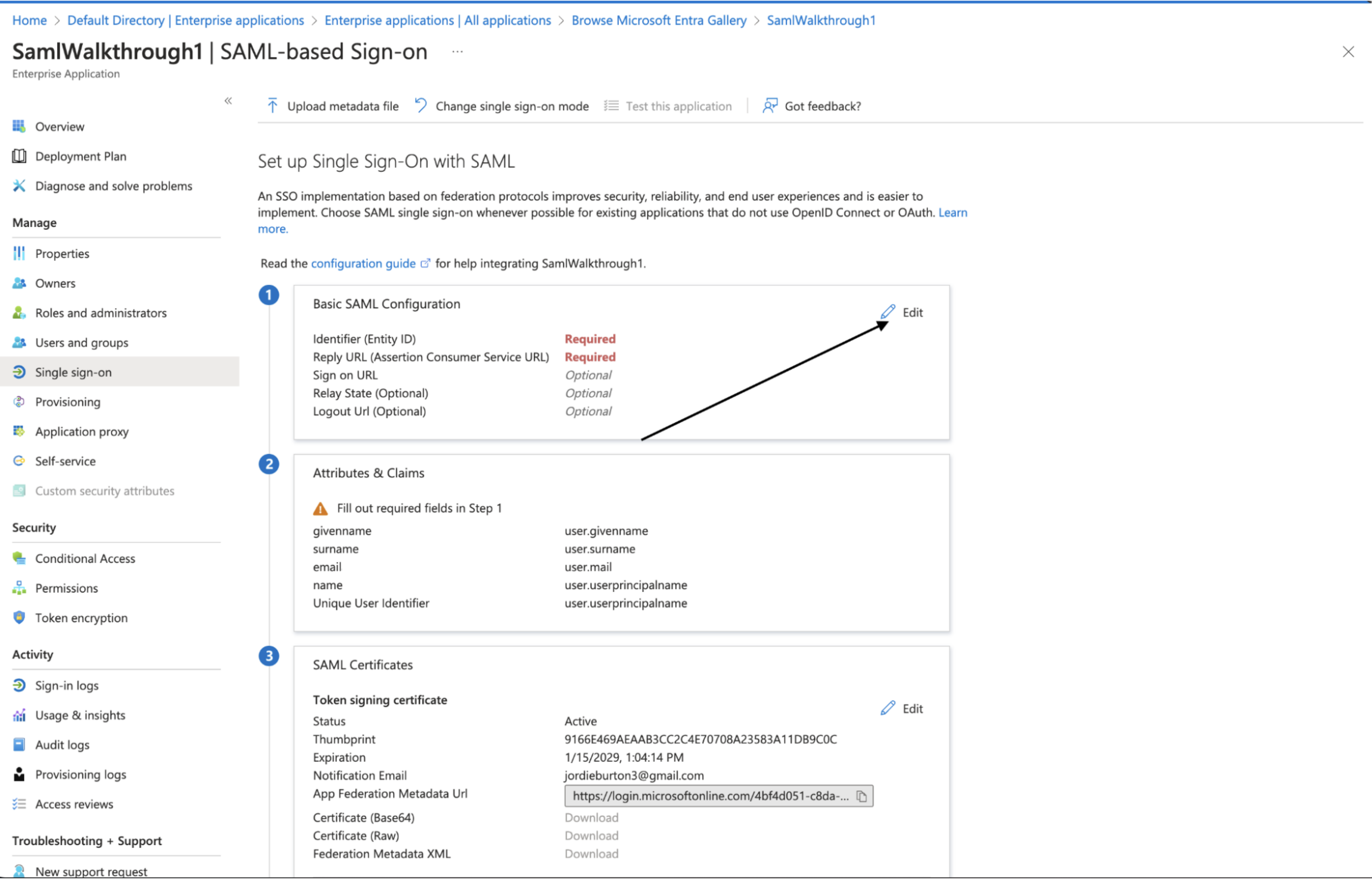
Task: Click the Diagnose and solve problems wrench icon
Action: coord(19,185)
